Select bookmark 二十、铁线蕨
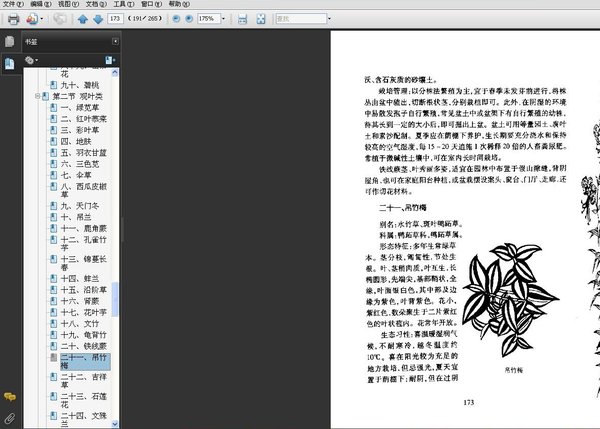Screen dimensions: 600x429 click(x=83, y=346)
